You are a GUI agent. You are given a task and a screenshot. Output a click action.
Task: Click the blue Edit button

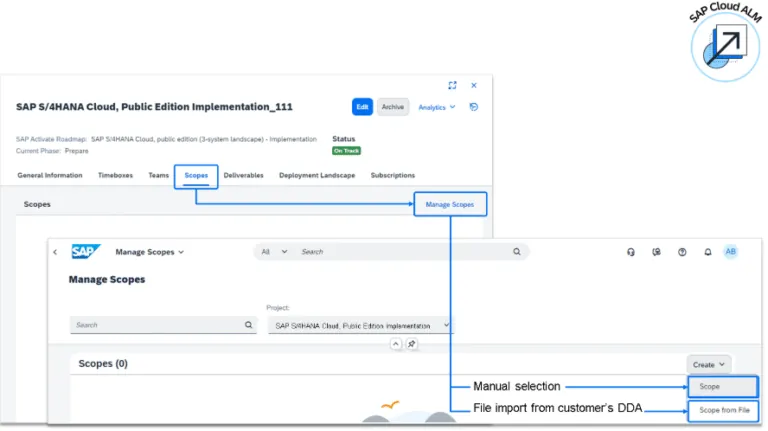(362, 107)
